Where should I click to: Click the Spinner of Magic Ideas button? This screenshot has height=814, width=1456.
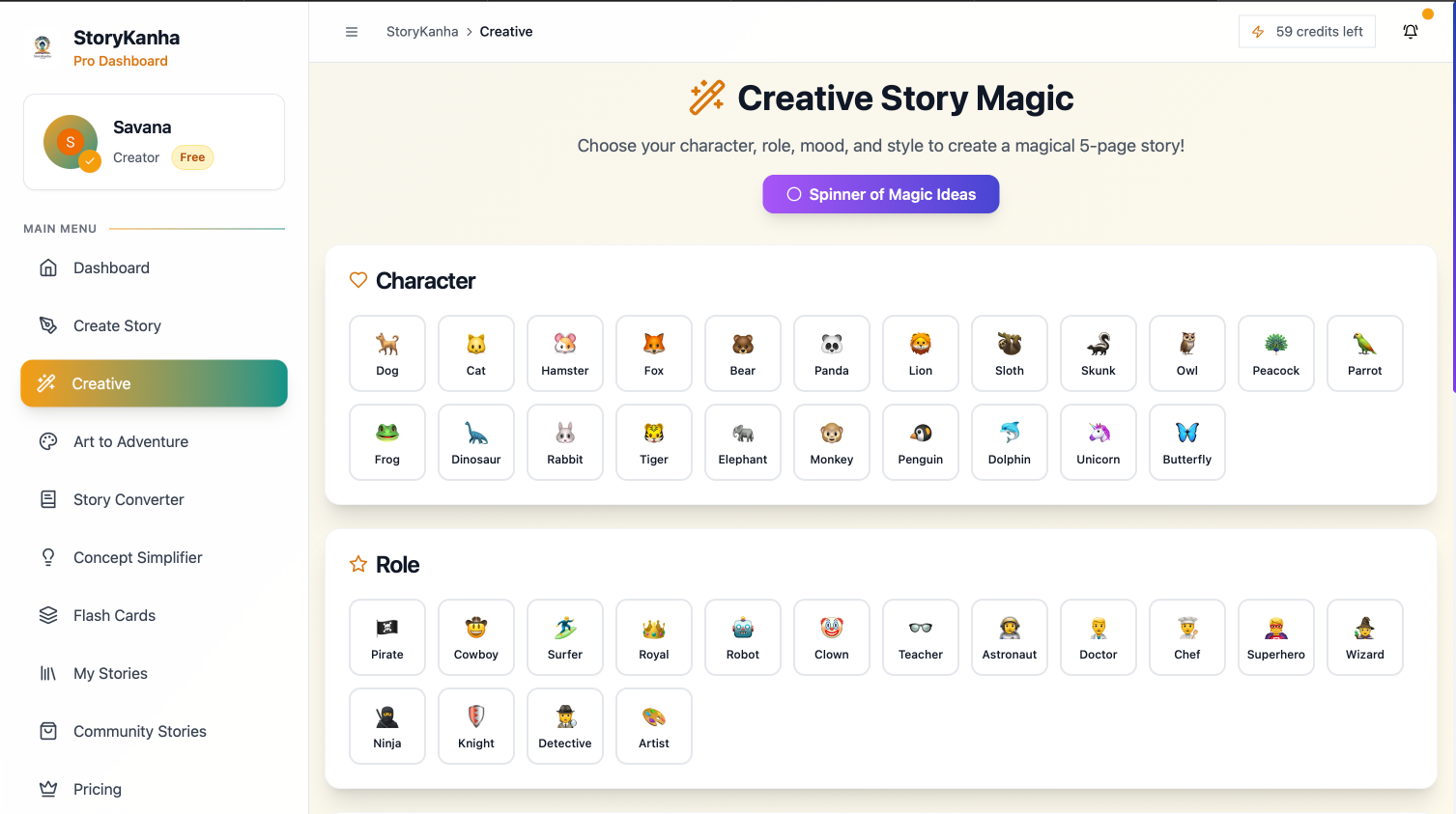[x=880, y=194]
